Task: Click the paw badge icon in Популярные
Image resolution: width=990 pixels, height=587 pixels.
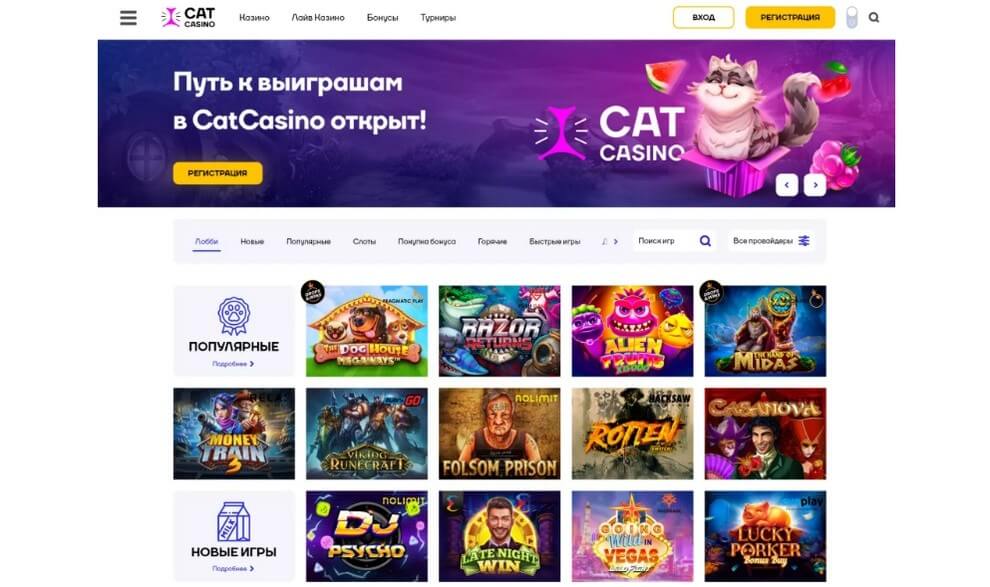Action: tap(234, 316)
